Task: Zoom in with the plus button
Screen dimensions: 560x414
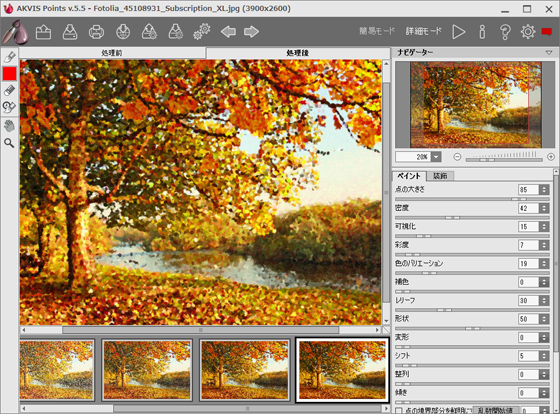Action: 551,157
